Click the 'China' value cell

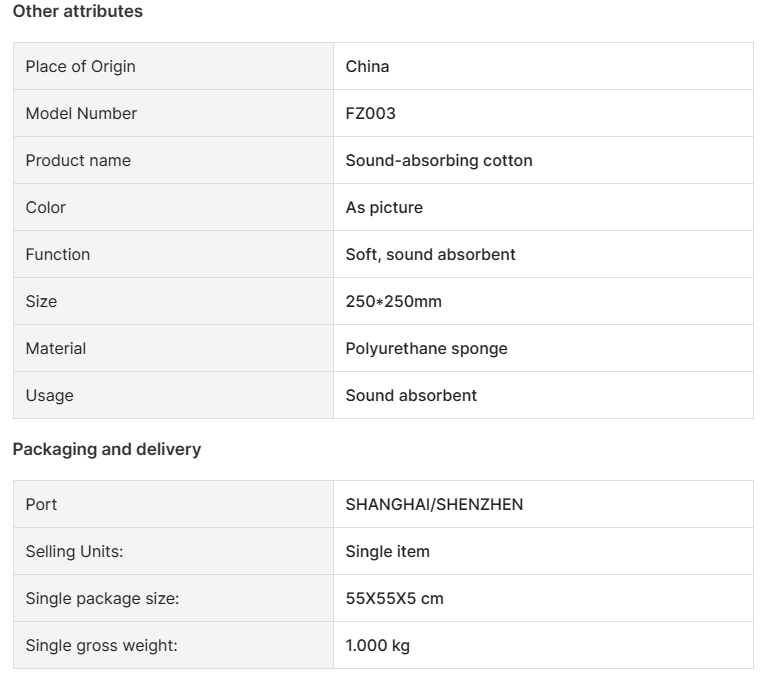coord(543,66)
